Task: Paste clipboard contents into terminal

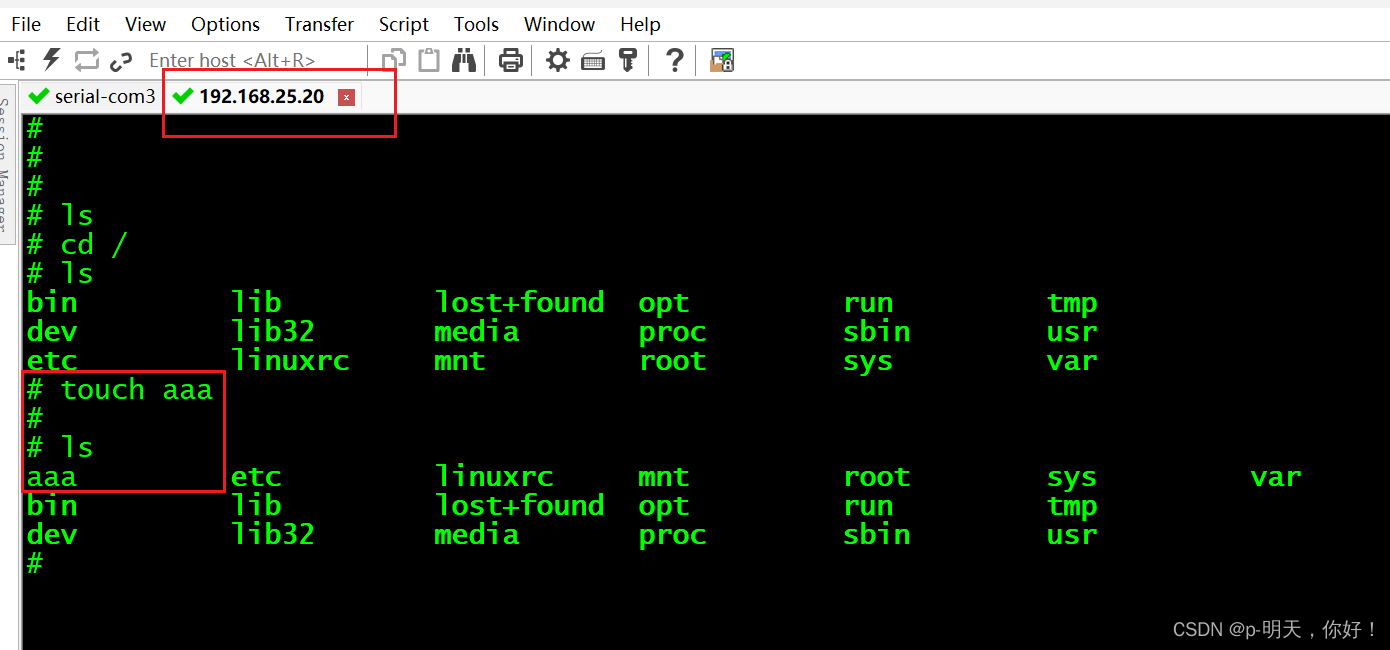Action: pos(428,60)
